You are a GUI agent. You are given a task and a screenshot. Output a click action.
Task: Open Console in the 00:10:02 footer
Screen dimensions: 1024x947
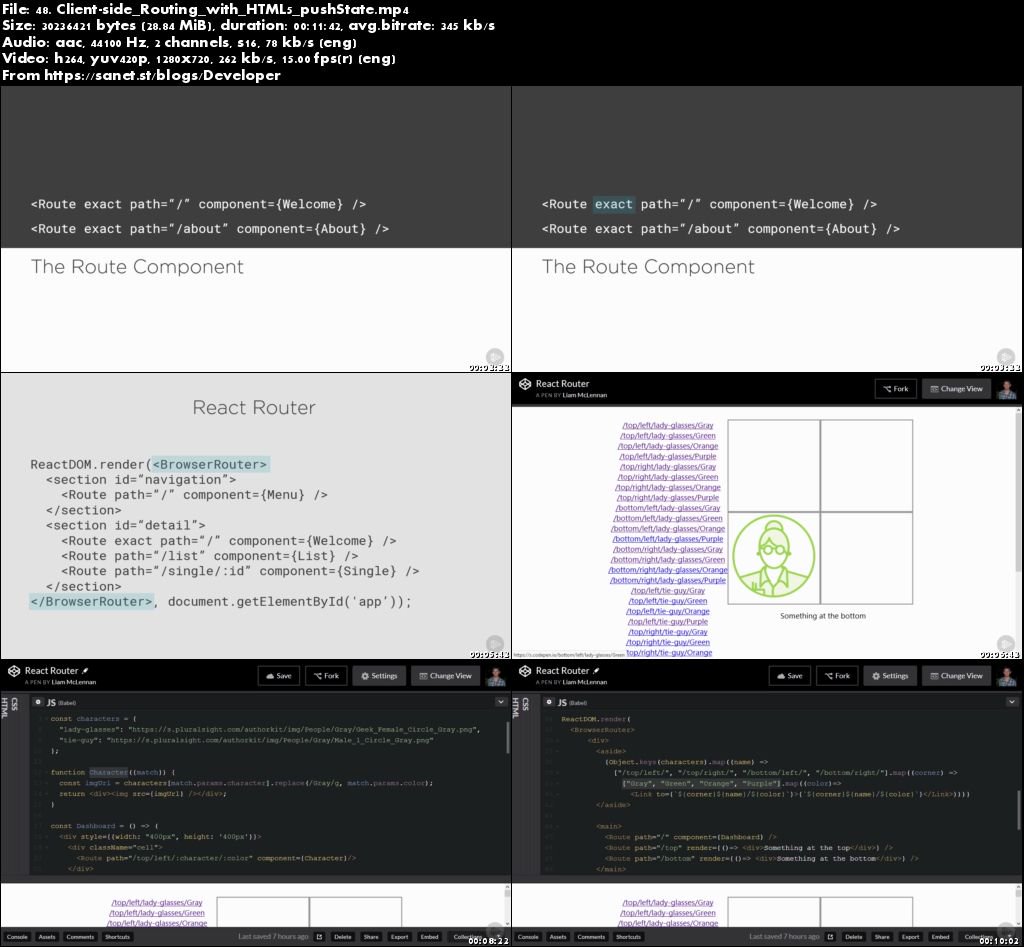(x=528, y=937)
